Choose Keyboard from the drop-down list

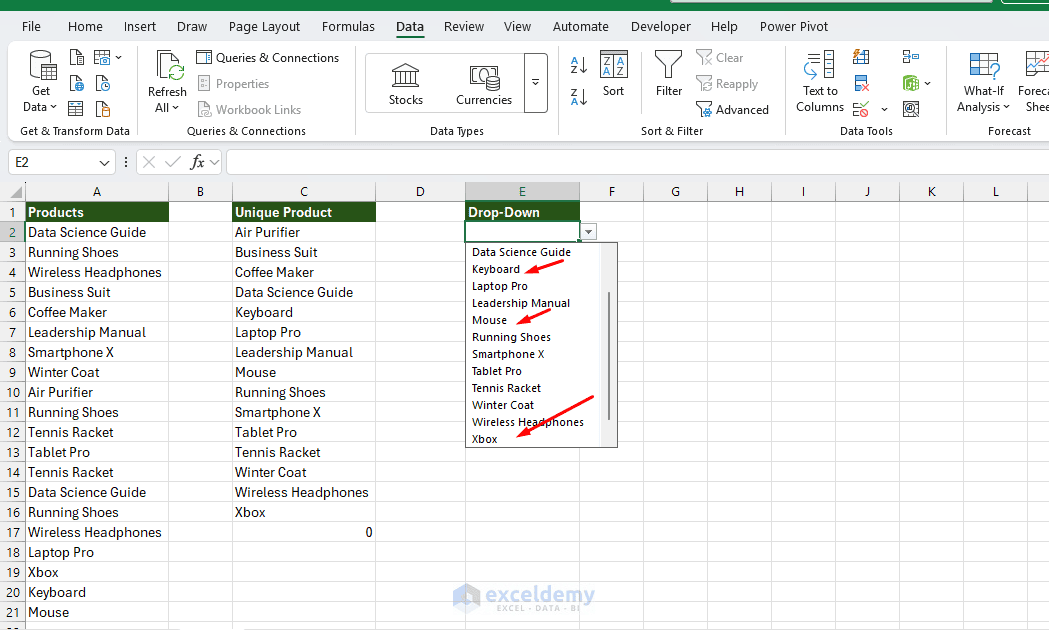[x=496, y=269]
